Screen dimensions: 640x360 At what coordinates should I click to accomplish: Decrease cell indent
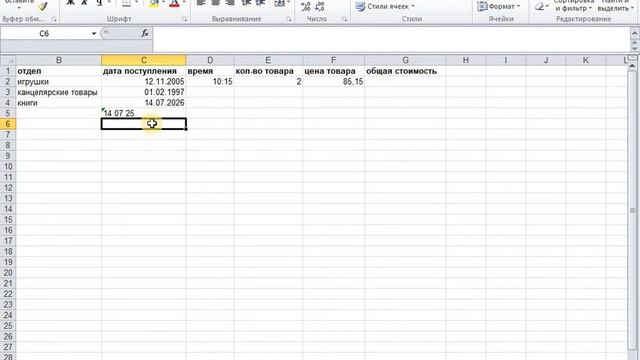(x=246, y=3)
